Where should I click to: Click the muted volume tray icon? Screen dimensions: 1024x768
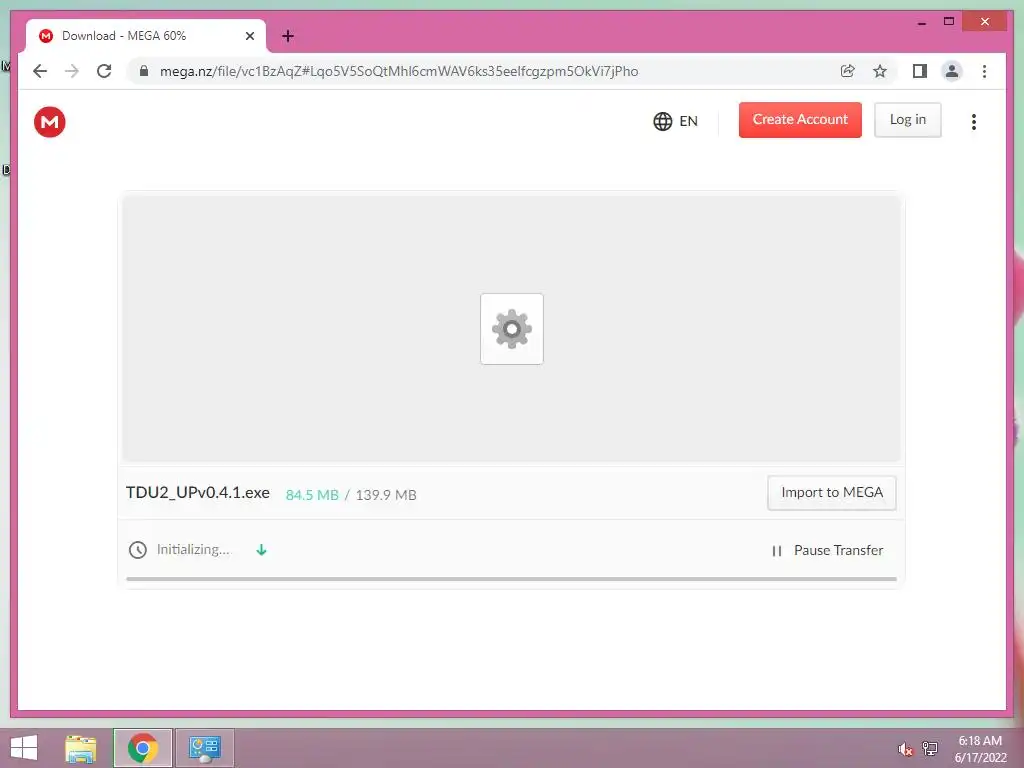tap(905, 749)
